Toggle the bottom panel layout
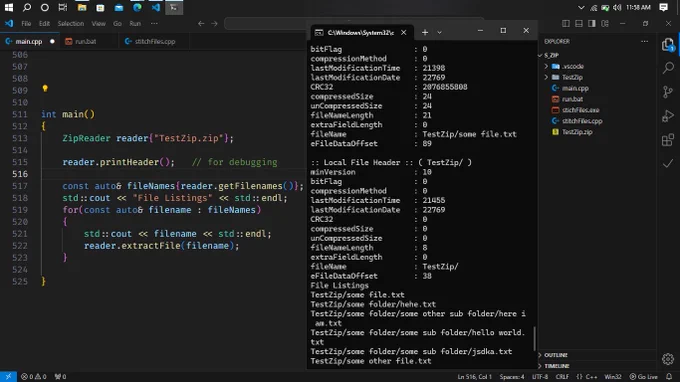680x382 pixels. click(x=579, y=23)
